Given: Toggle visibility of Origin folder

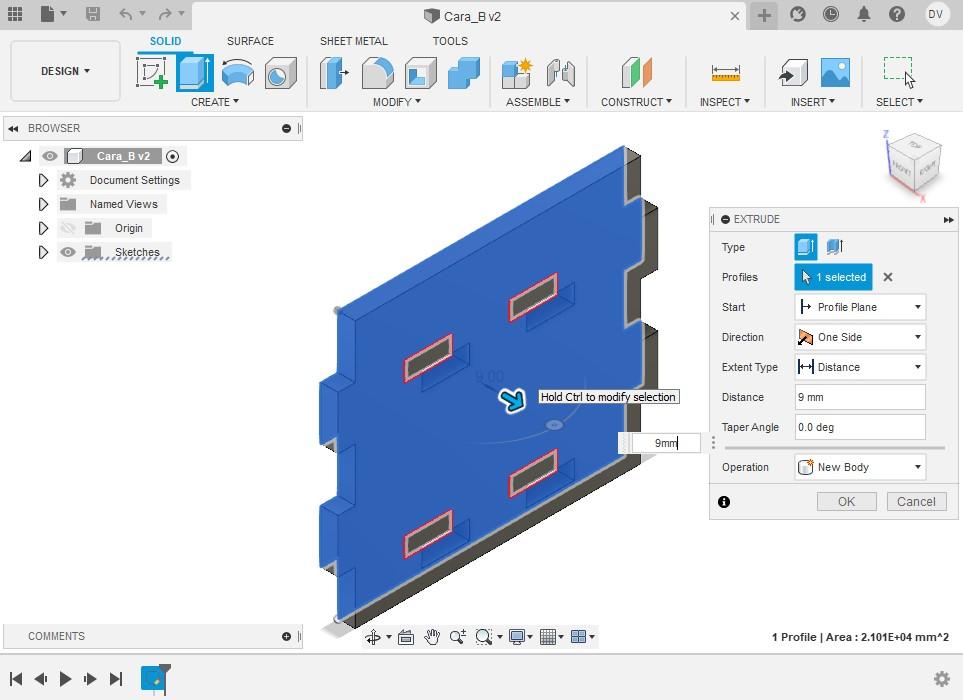Looking at the screenshot, I should (x=68, y=228).
